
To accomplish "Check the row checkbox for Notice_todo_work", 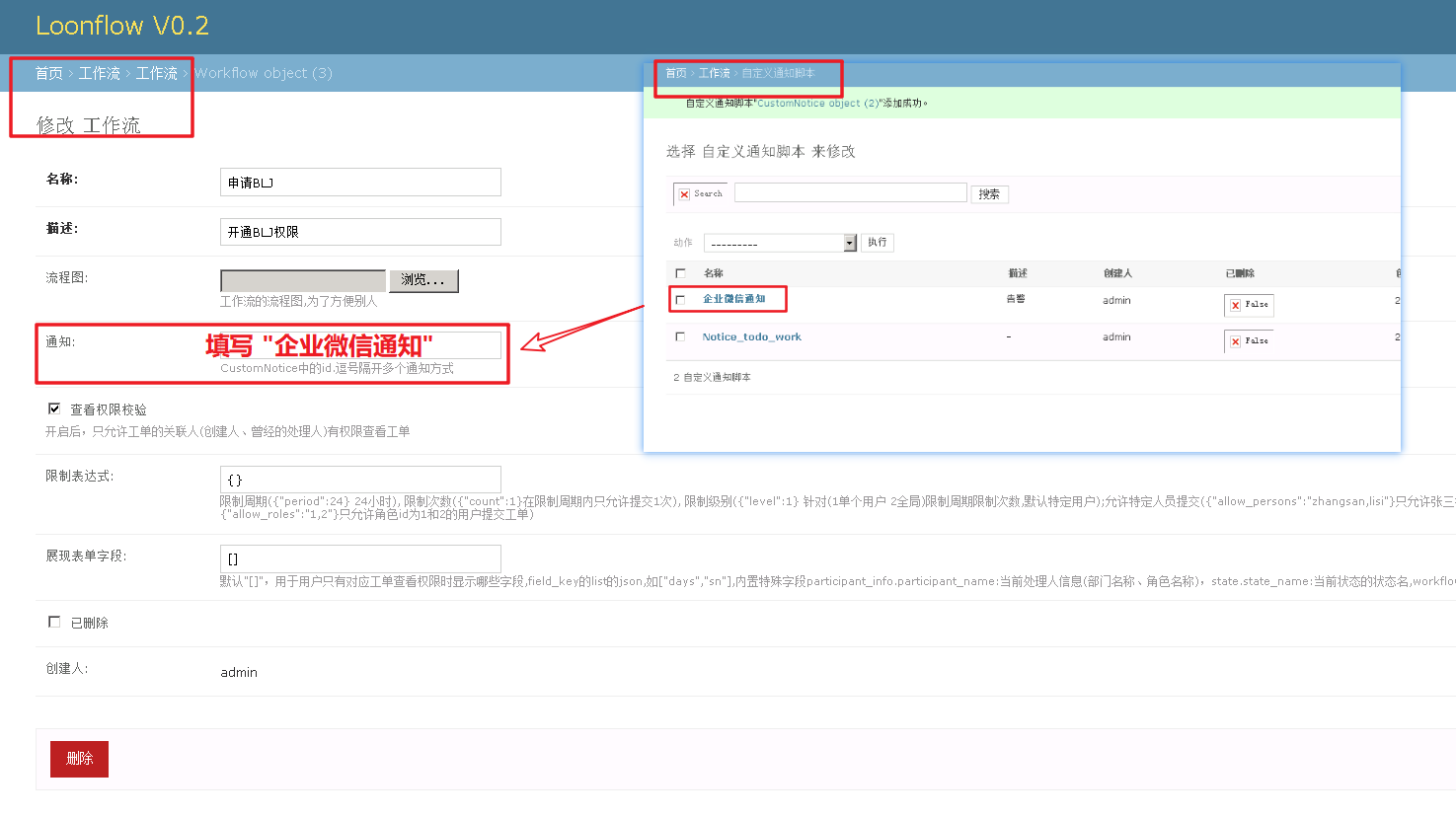I will (x=678, y=336).
